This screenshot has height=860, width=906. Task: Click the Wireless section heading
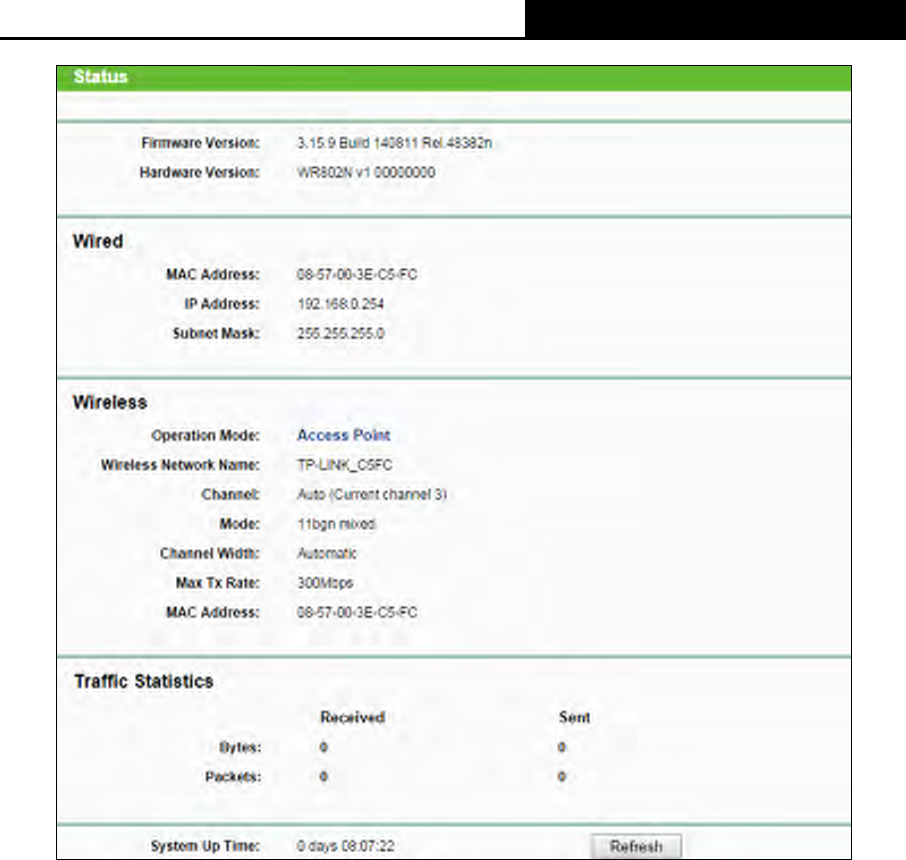[x=110, y=402]
